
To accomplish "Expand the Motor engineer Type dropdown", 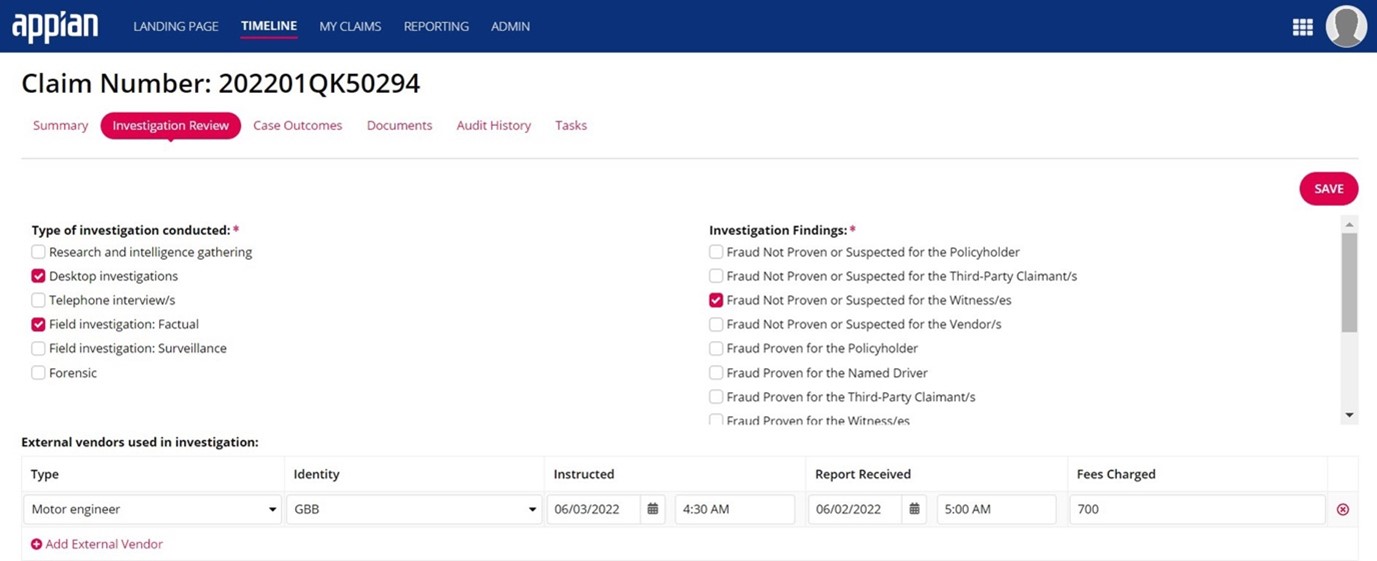I will click(x=152, y=509).
